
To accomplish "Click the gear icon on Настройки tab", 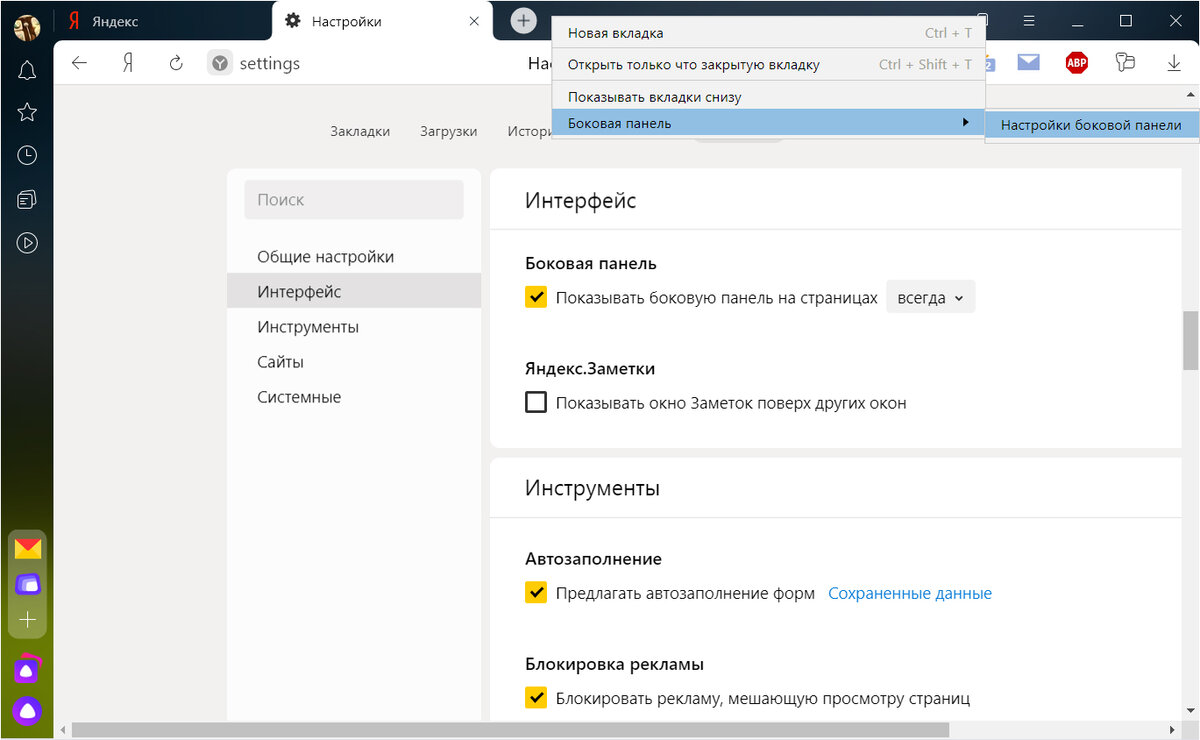I will tap(292, 21).
